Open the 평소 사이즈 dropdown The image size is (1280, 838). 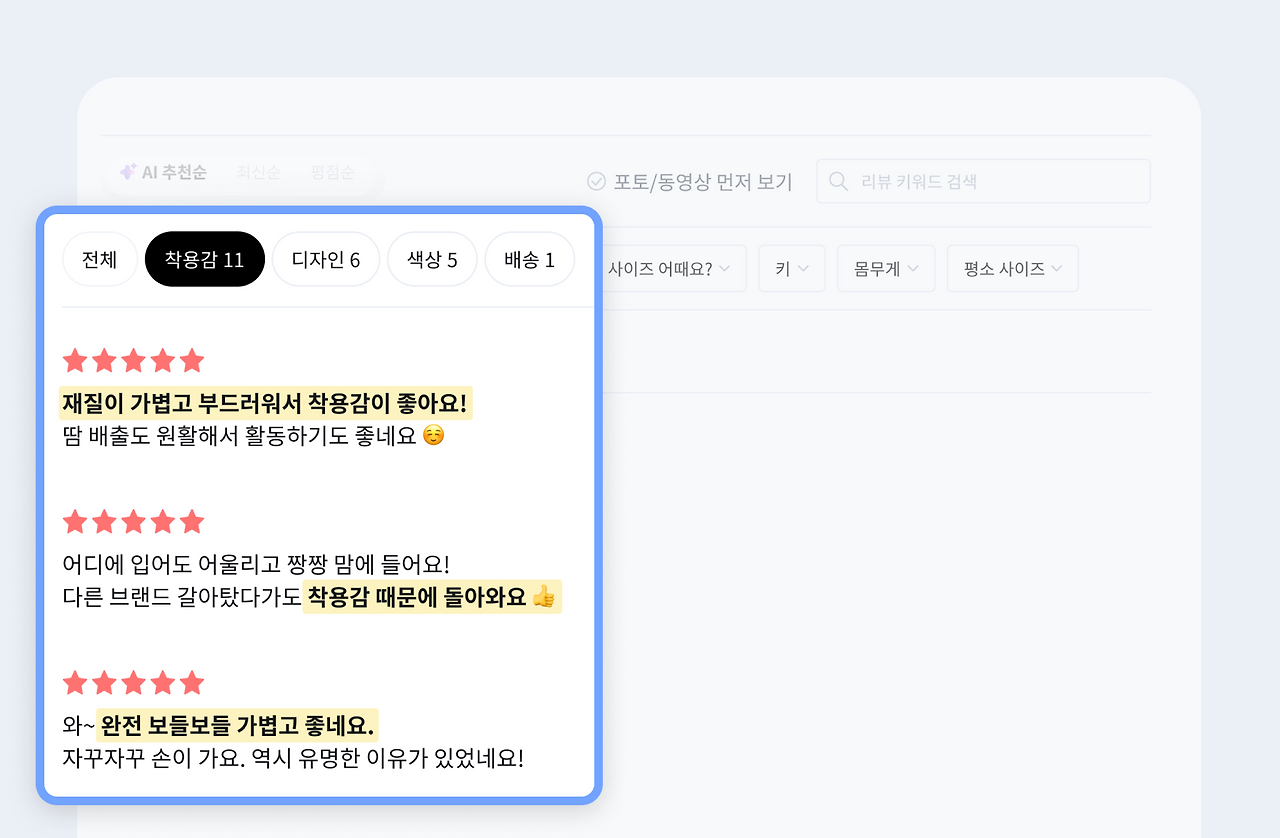point(1012,268)
